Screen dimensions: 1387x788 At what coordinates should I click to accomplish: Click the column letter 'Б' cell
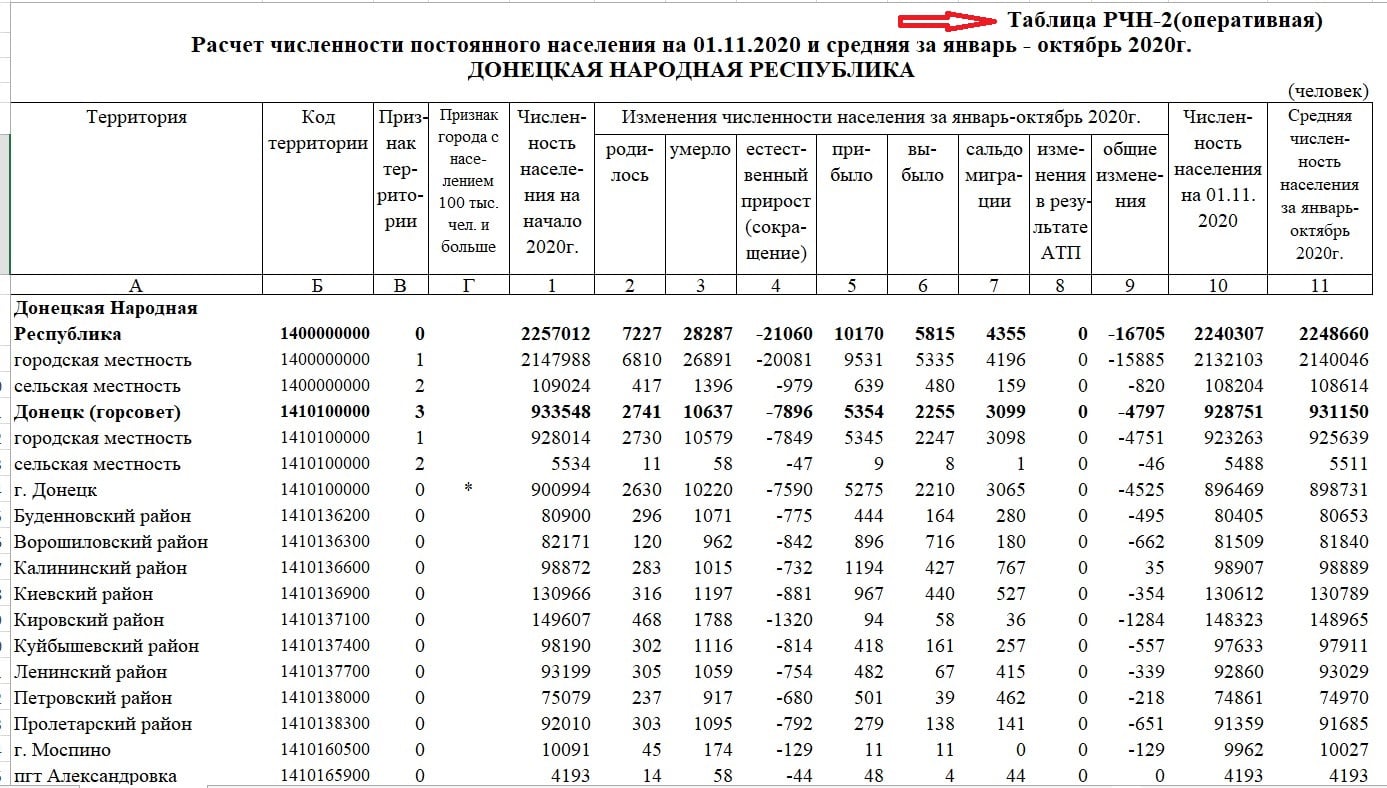tap(317, 286)
